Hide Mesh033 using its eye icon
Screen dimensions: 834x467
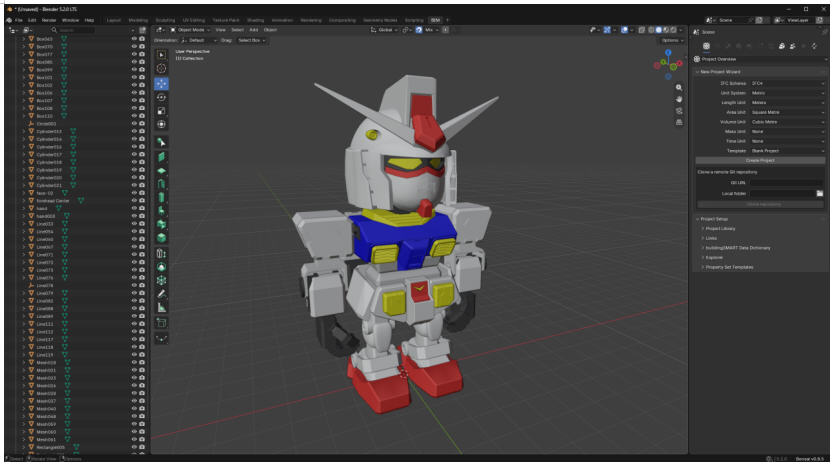click(x=134, y=378)
